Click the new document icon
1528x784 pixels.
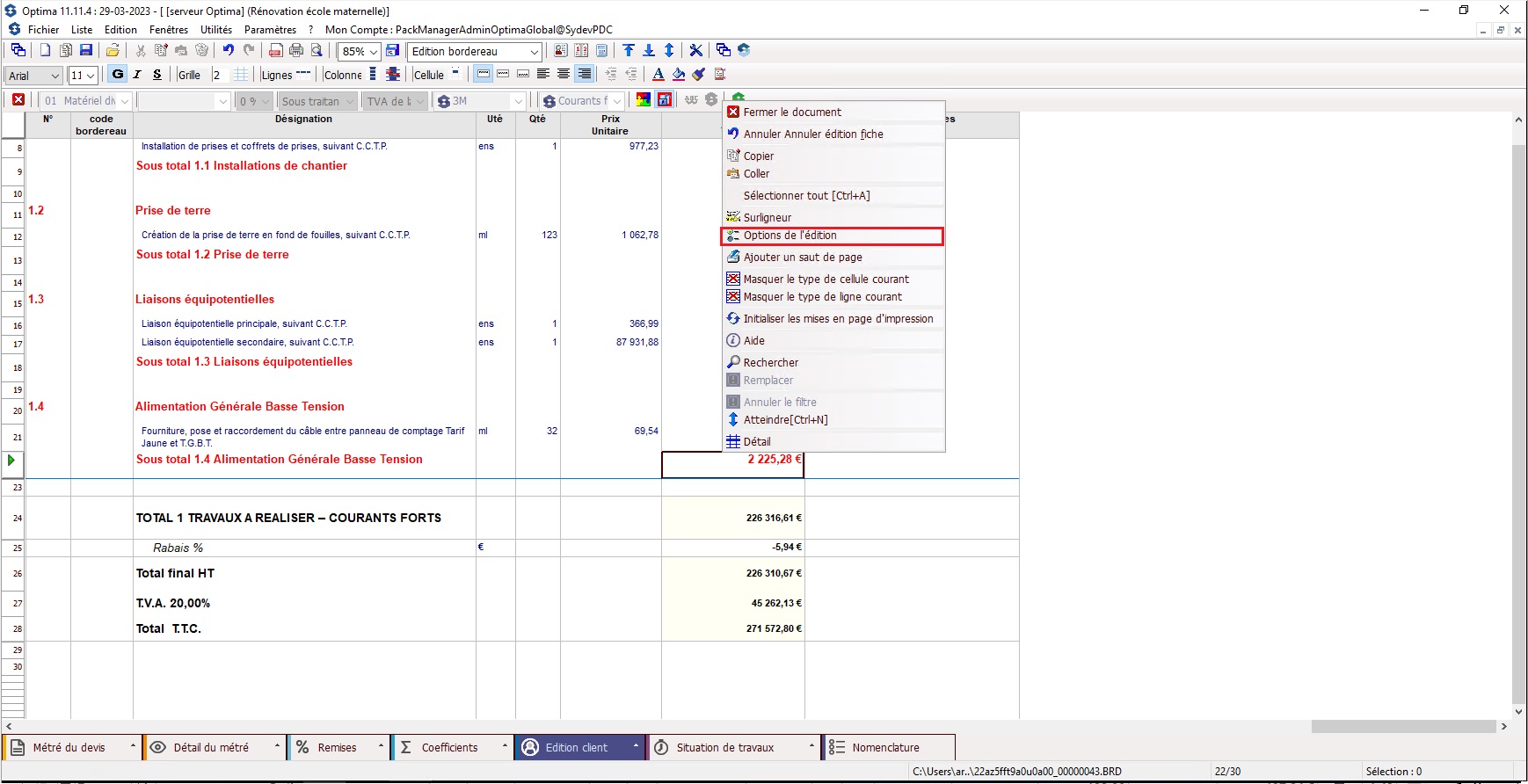point(45,50)
